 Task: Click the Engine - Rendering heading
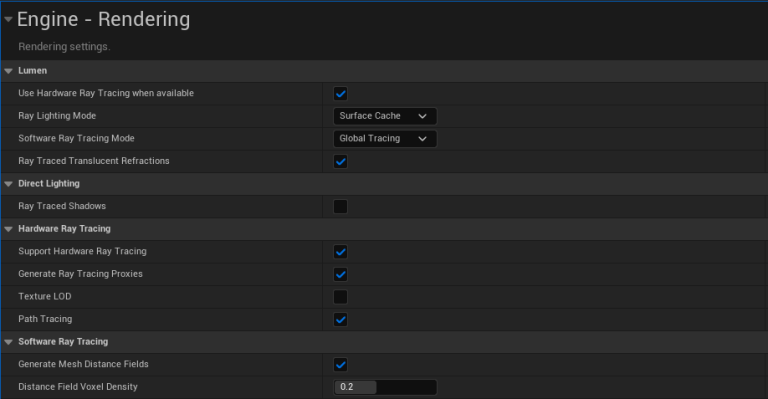(103, 20)
